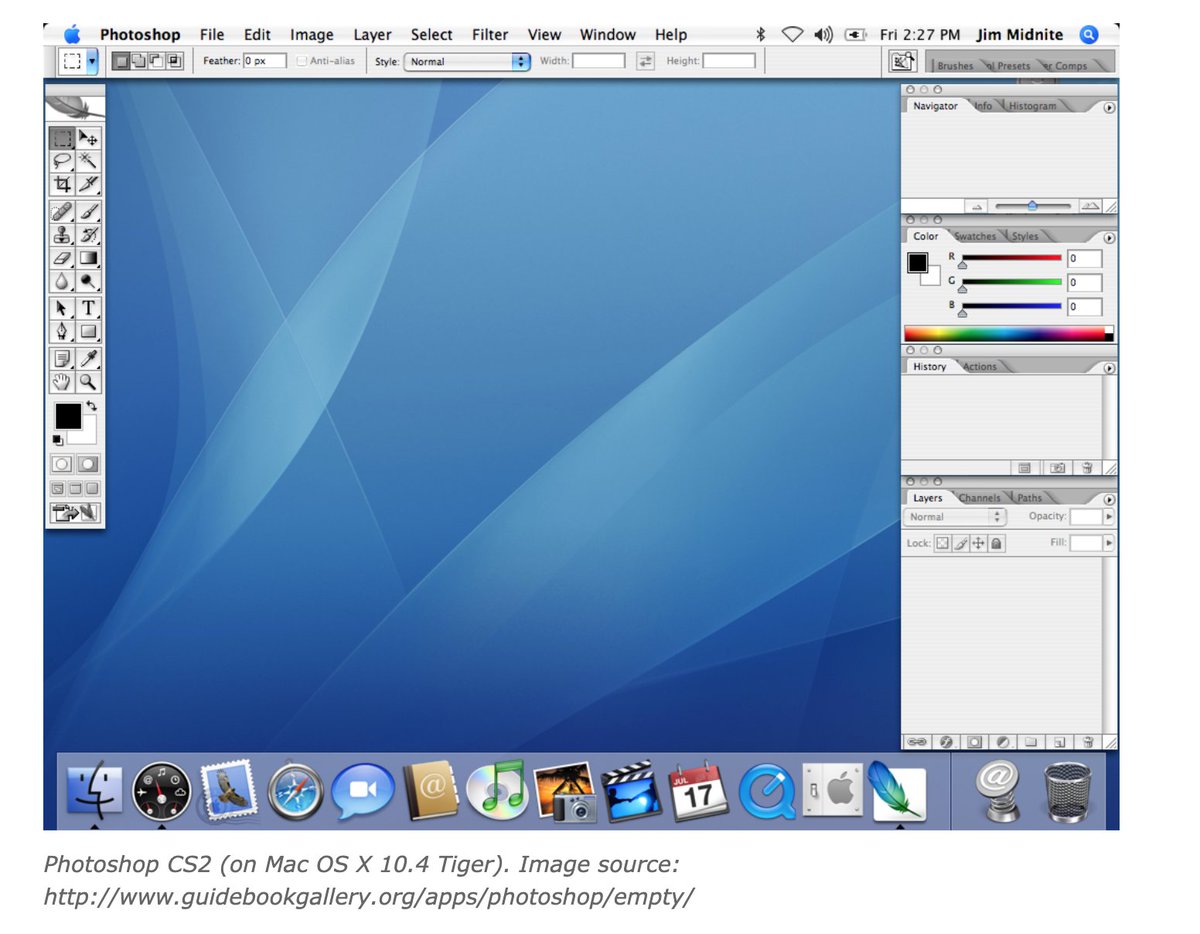Open the Brushes tab in palette well
Viewport: 1200px width, 934px height.
click(x=955, y=66)
